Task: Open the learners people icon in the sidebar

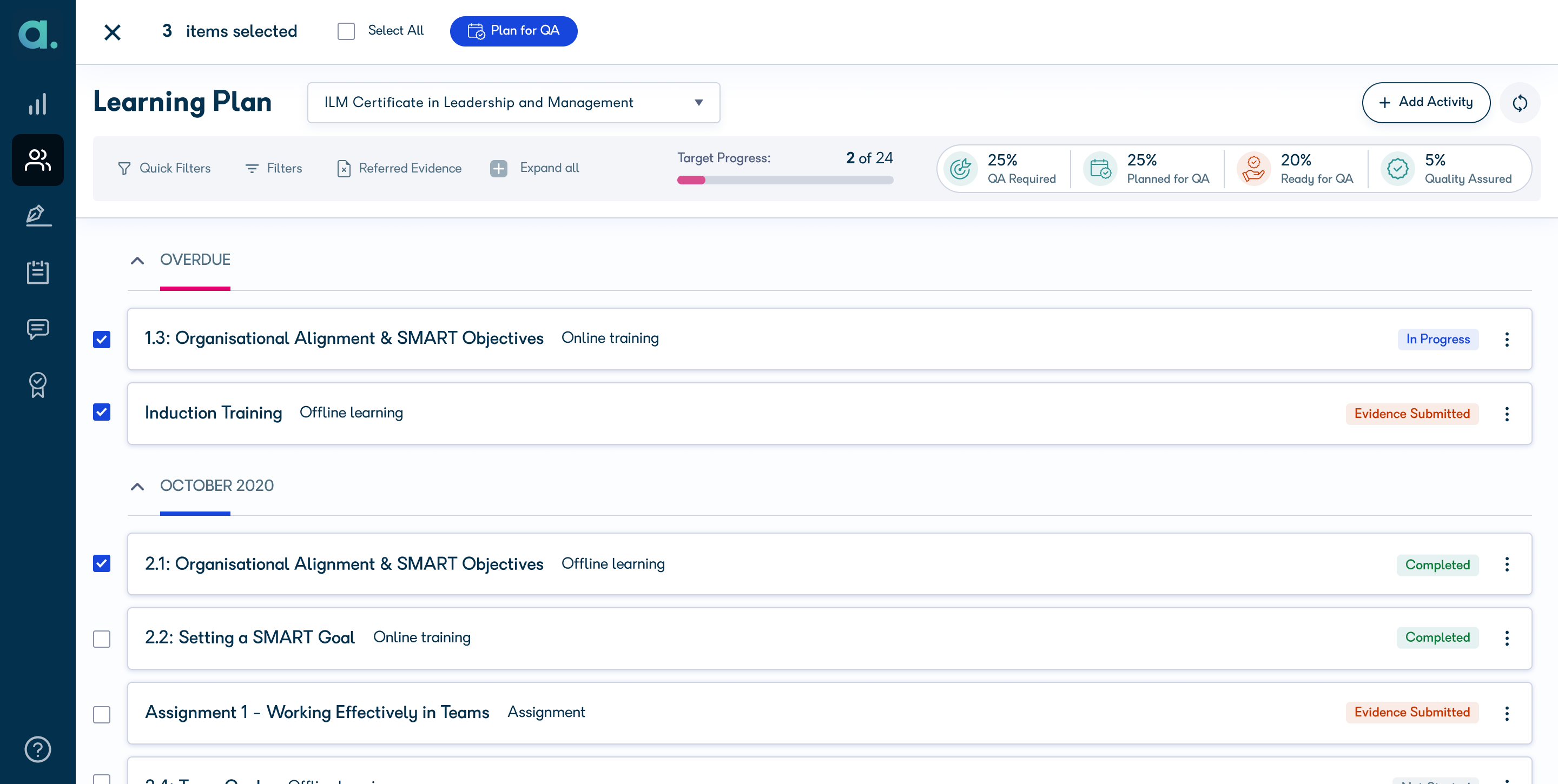Action: click(37, 160)
